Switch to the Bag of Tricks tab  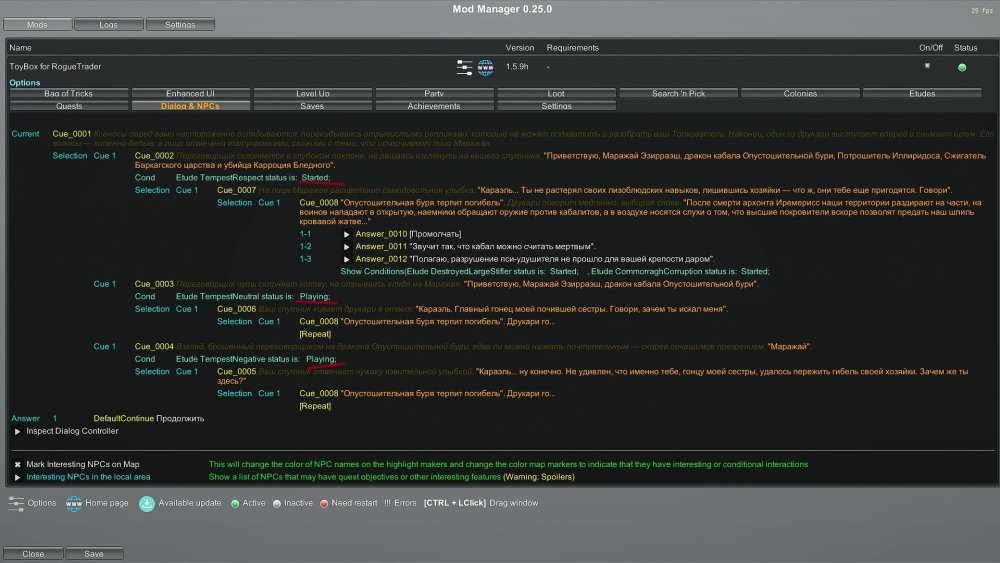[68, 93]
